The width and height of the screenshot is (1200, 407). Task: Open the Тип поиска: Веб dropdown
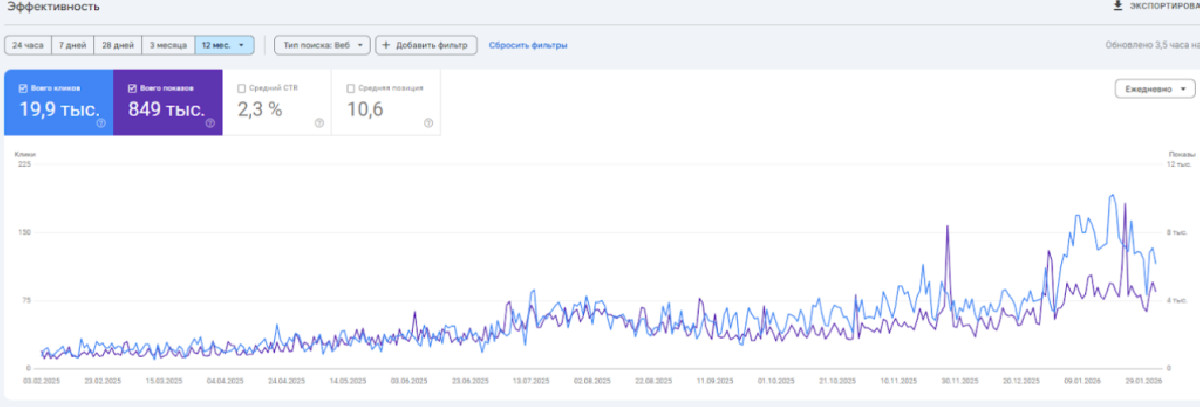point(321,45)
